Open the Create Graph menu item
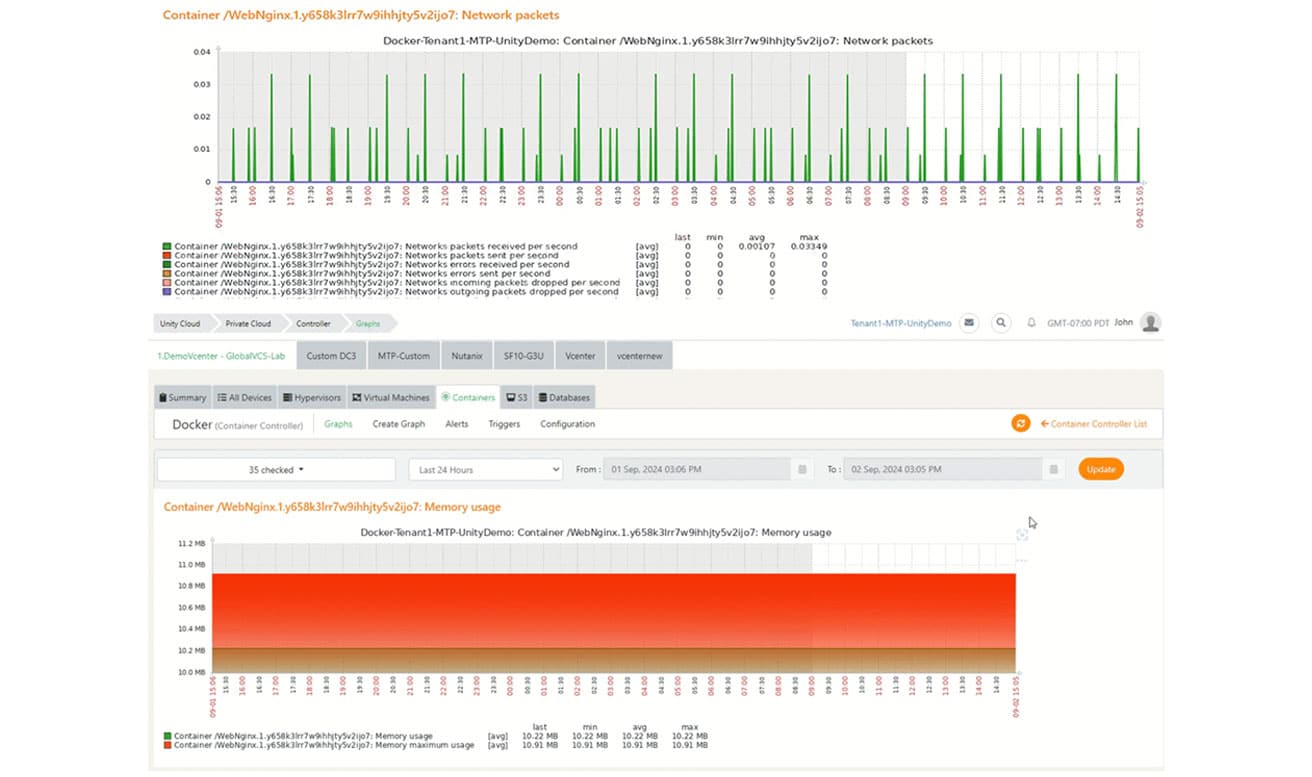Viewport: 1312px width, 777px height. (398, 424)
